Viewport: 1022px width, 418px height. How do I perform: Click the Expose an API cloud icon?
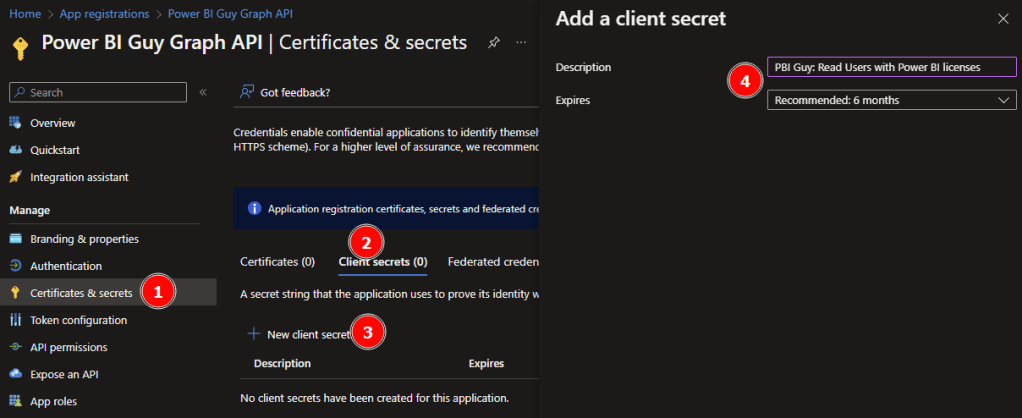[15, 374]
